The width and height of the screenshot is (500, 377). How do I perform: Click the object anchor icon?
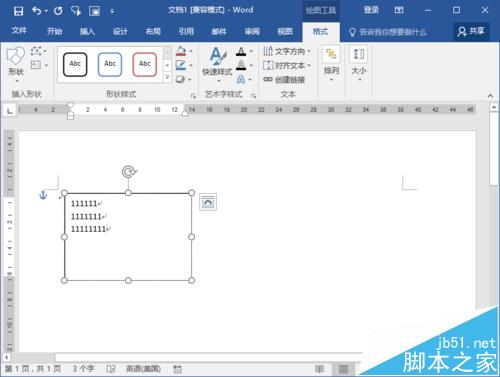pyautogui.click(x=43, y=195)
